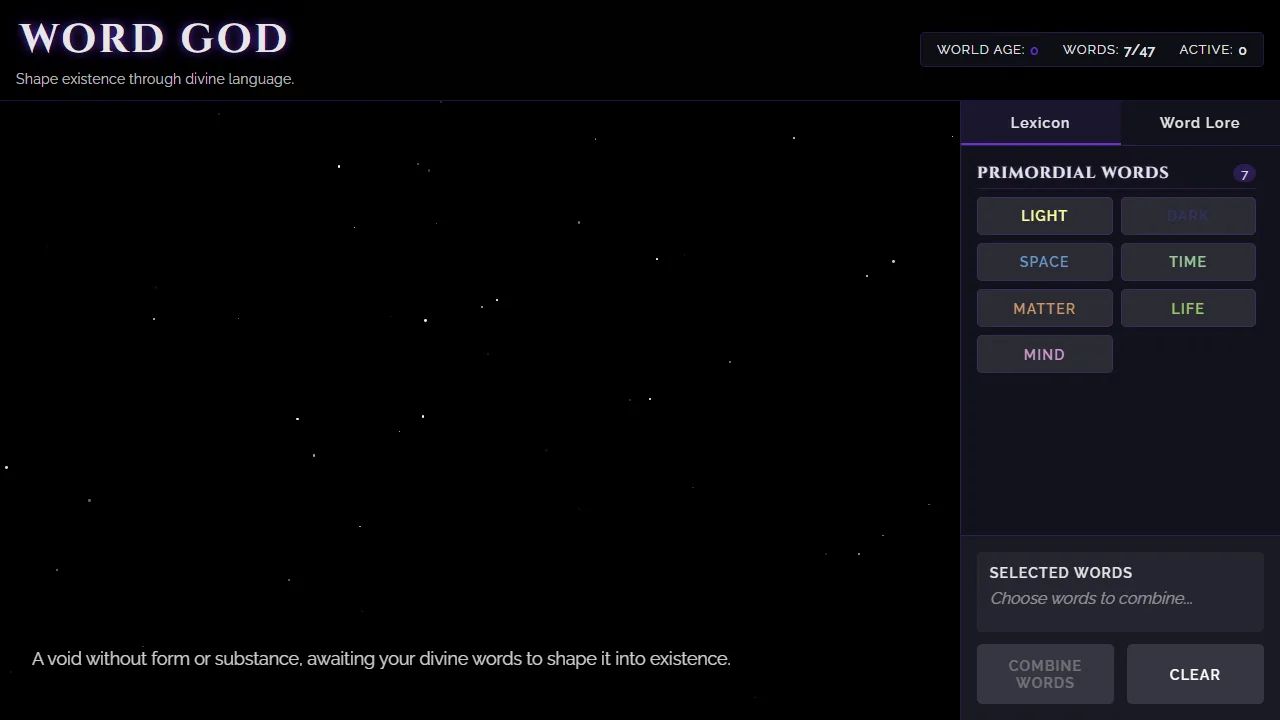Click the 'Shape existence through divine language' tagline
This screenshot has height=720, width=1280.
[155, 79]
